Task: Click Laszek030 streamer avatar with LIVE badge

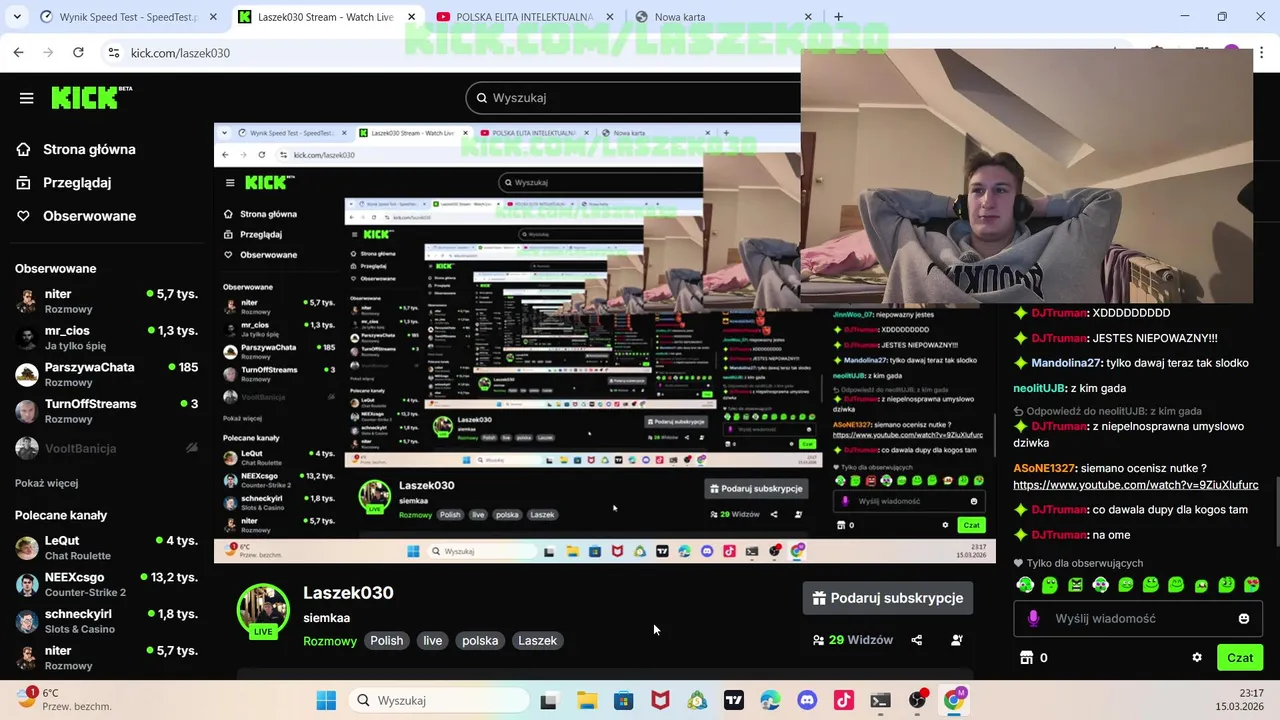Action: (263, 611)
